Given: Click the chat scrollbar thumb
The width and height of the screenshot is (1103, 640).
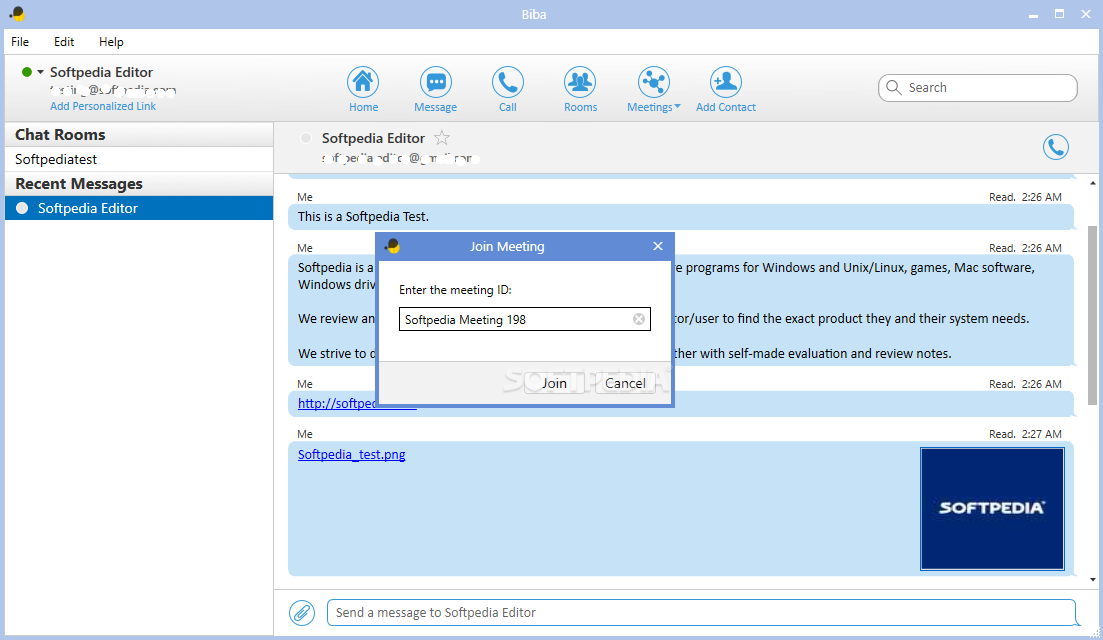Looking at the screenshot, I should pos(1092,315).
